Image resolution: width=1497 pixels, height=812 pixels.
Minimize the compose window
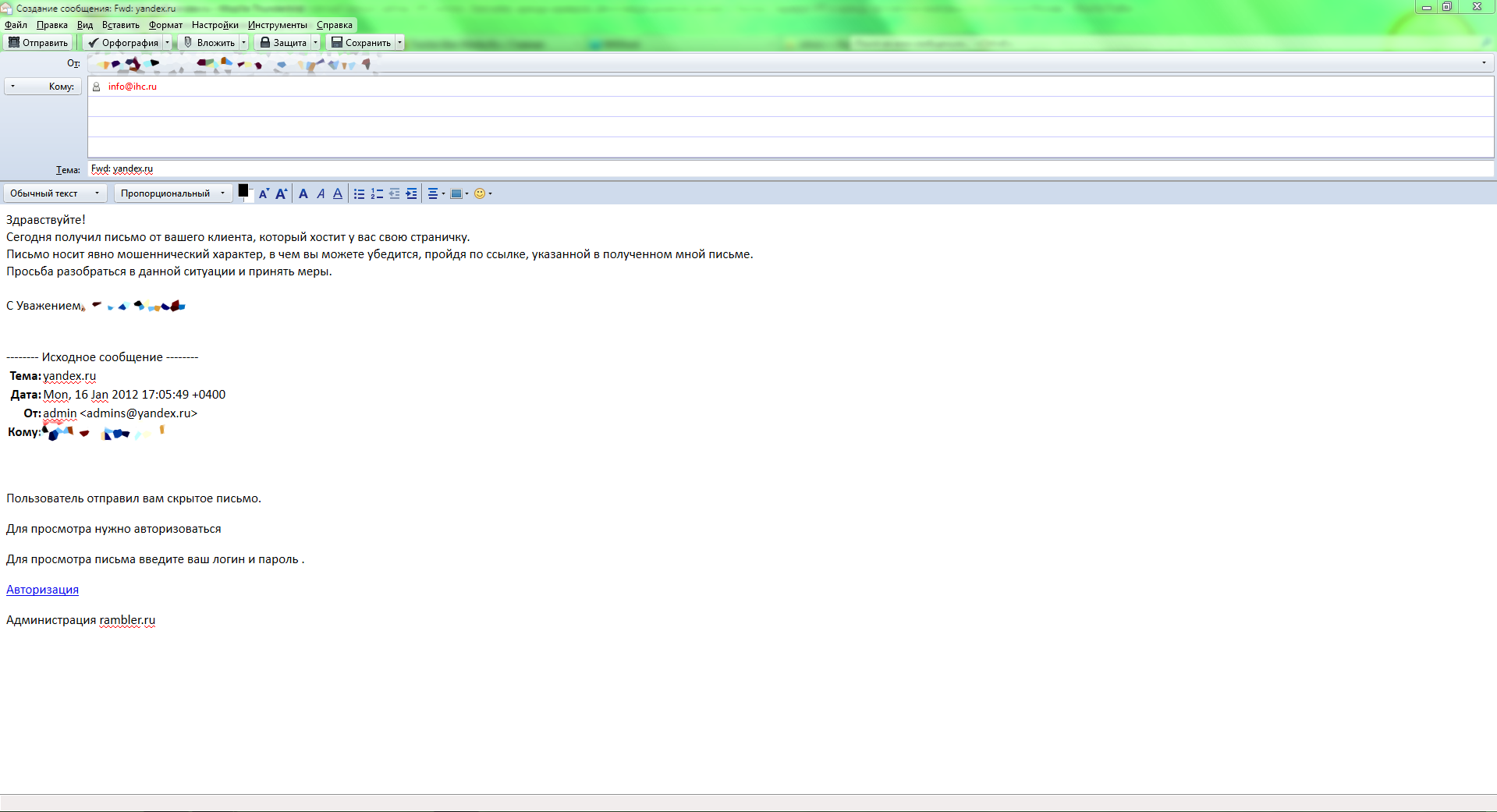(1427, 6)
